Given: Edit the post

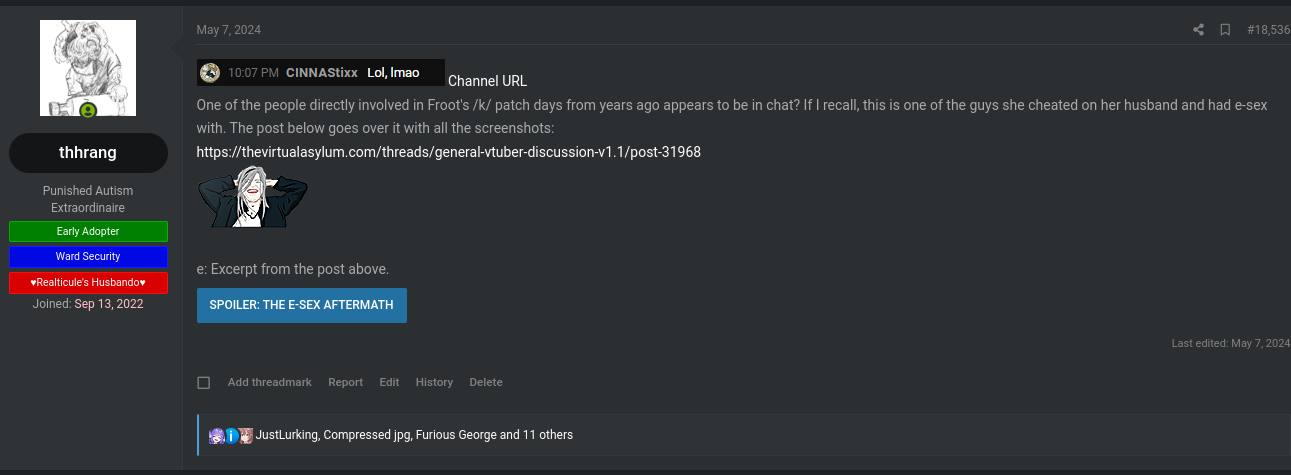Looking at the screenshot, I should tap(389, 382).
